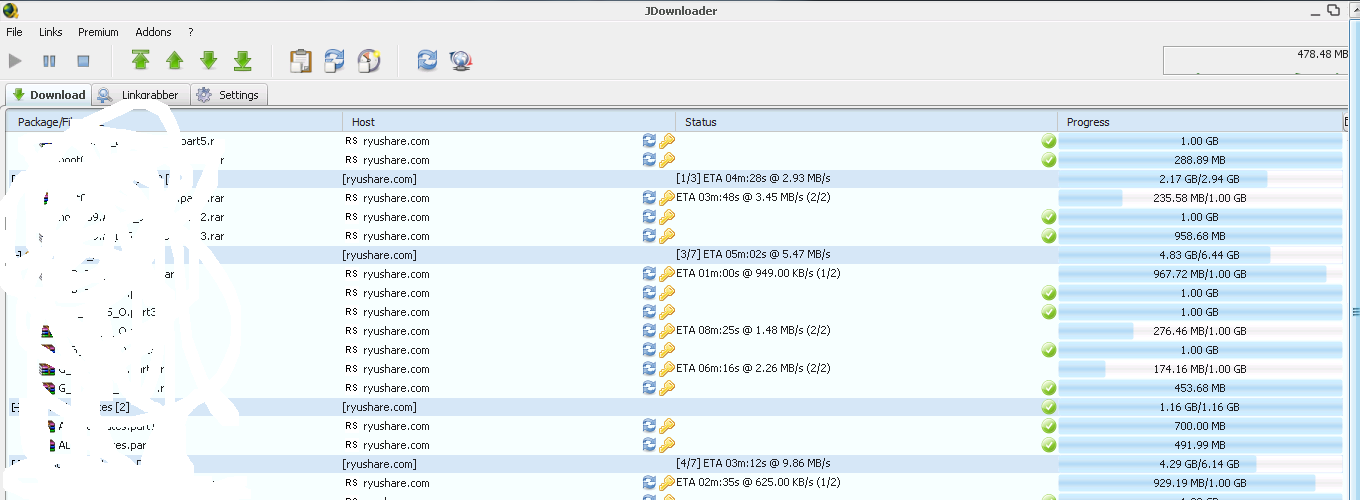This screenshot has width=1360, height=500.
Task: Click progress bar showing 235.58 MB/1.00 GB
Action: [1199, 198]
